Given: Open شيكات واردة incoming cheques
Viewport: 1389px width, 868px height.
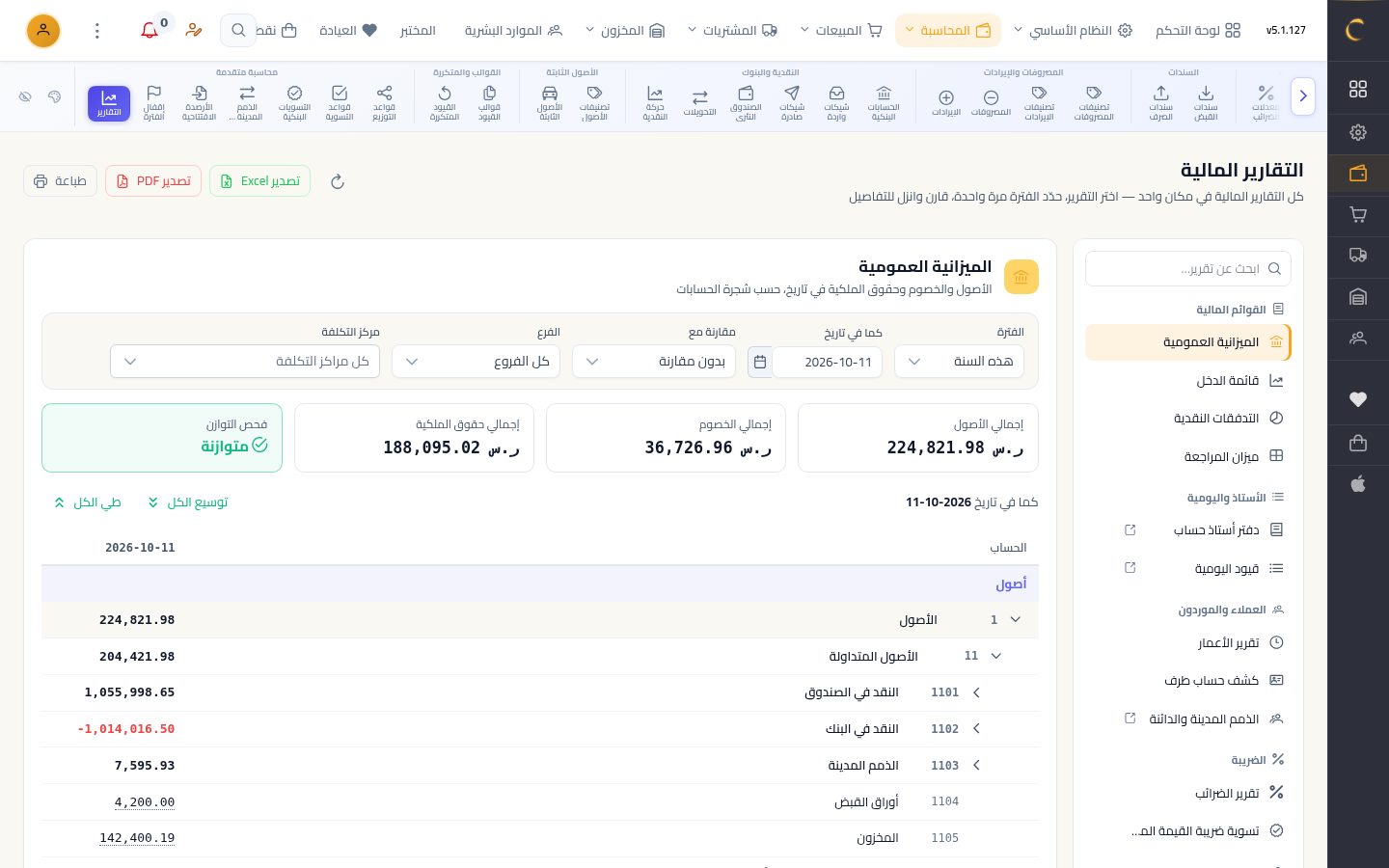Looking at the screenshot, I should [836, 103].
